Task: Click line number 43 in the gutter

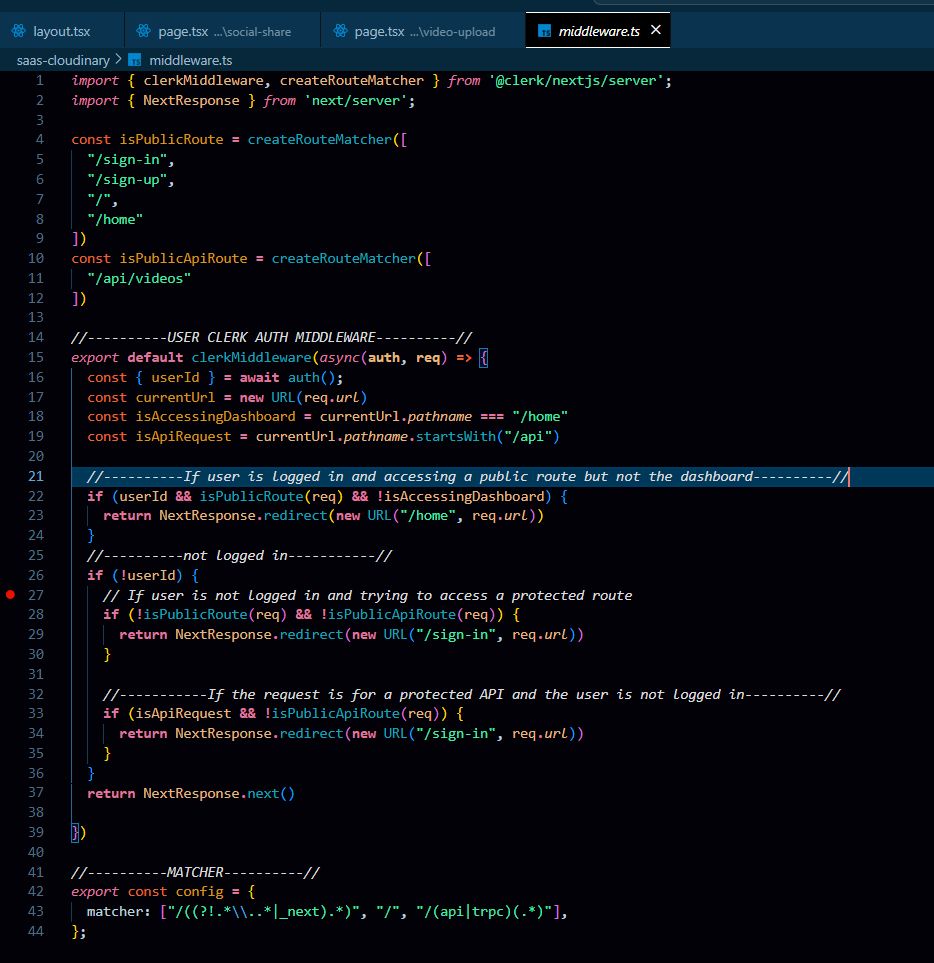Action: point(37,912)
